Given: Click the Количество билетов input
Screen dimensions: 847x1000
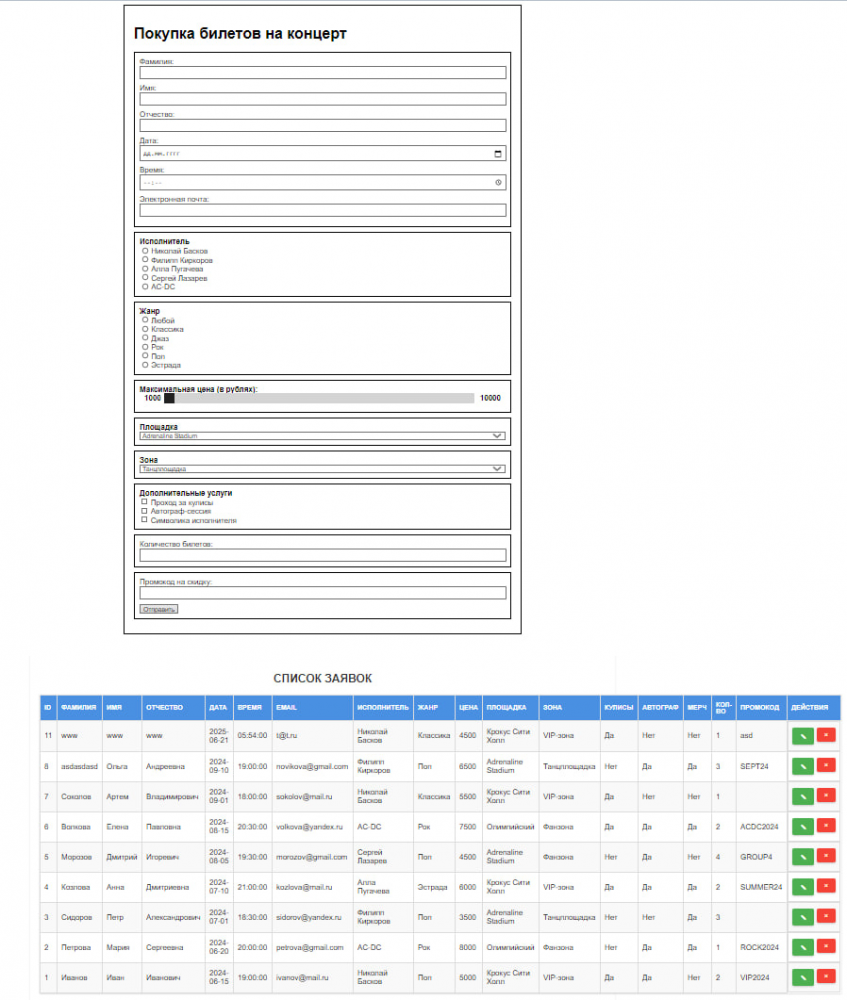Looking at the screenshot, I should pyautogui.click(x=323, y=555).
